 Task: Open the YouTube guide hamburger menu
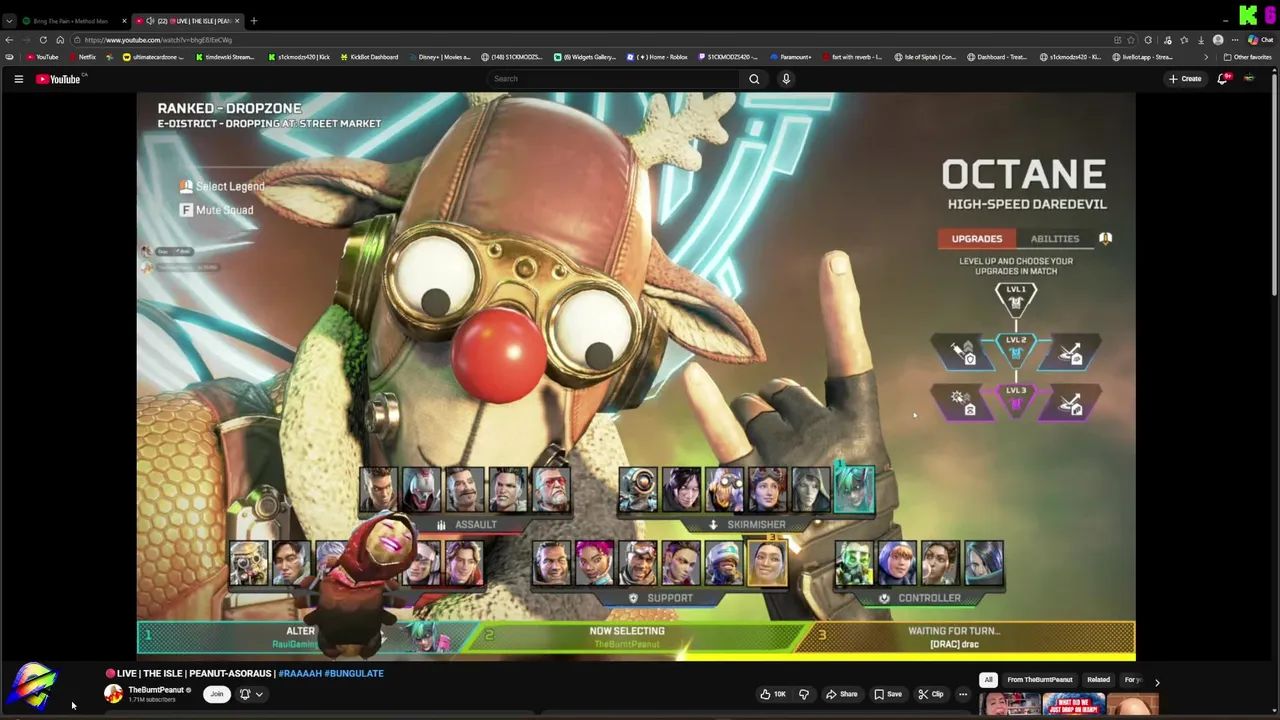coord(18,79)
